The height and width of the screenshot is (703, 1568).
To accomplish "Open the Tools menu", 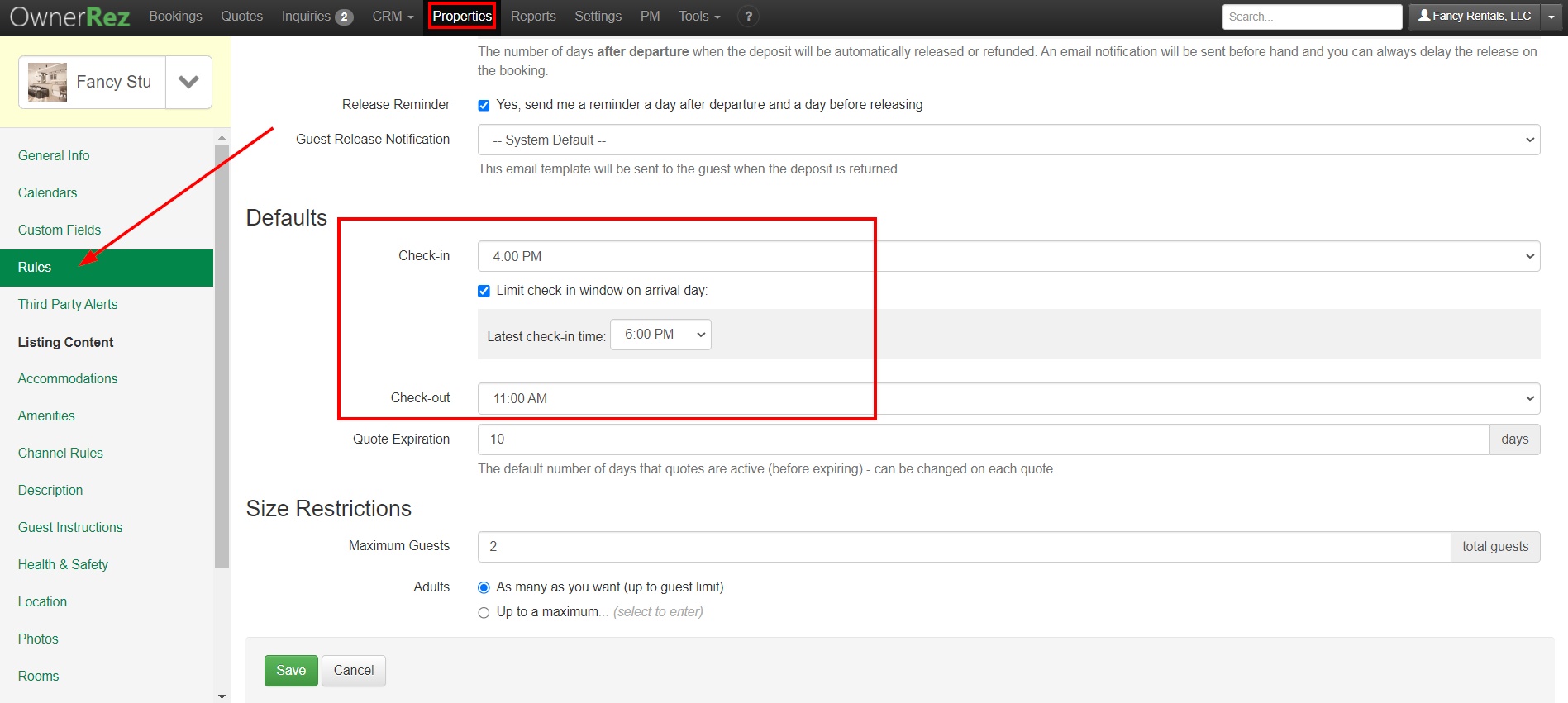I will click(x=699, y=17).
